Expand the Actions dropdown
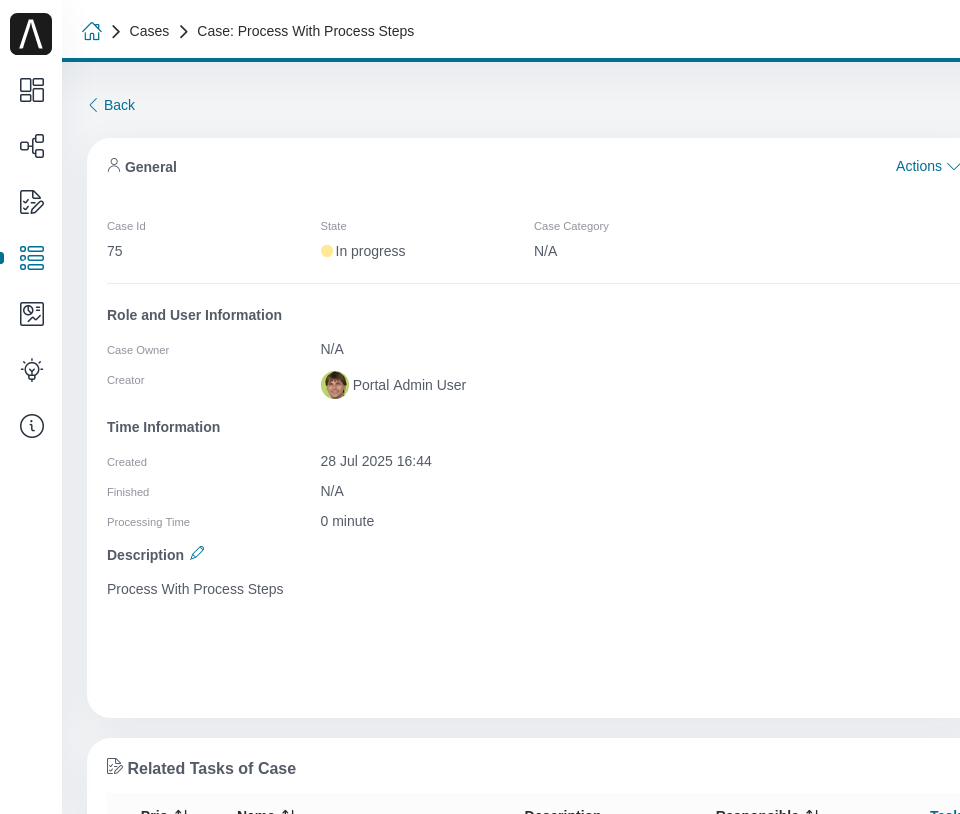Screen dimensions: 960x814 coord(926,166)
